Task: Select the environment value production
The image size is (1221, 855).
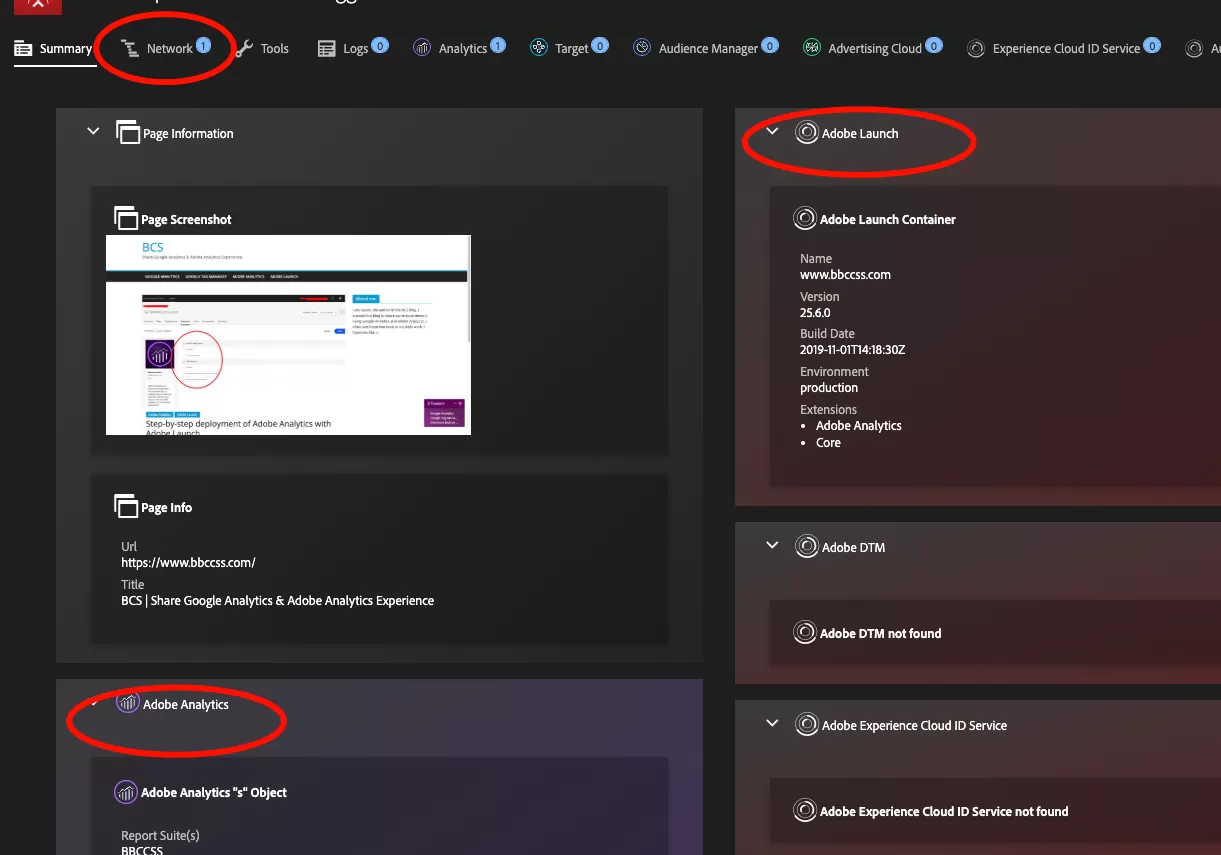Action: tap(829, 388)
